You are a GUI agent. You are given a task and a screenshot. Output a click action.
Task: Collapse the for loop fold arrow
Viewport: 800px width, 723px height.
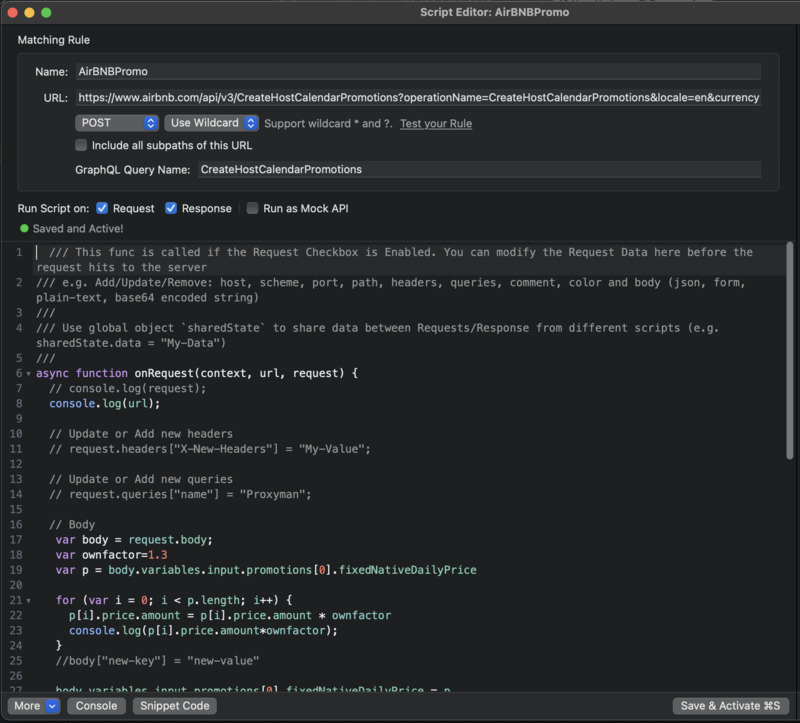27,600
